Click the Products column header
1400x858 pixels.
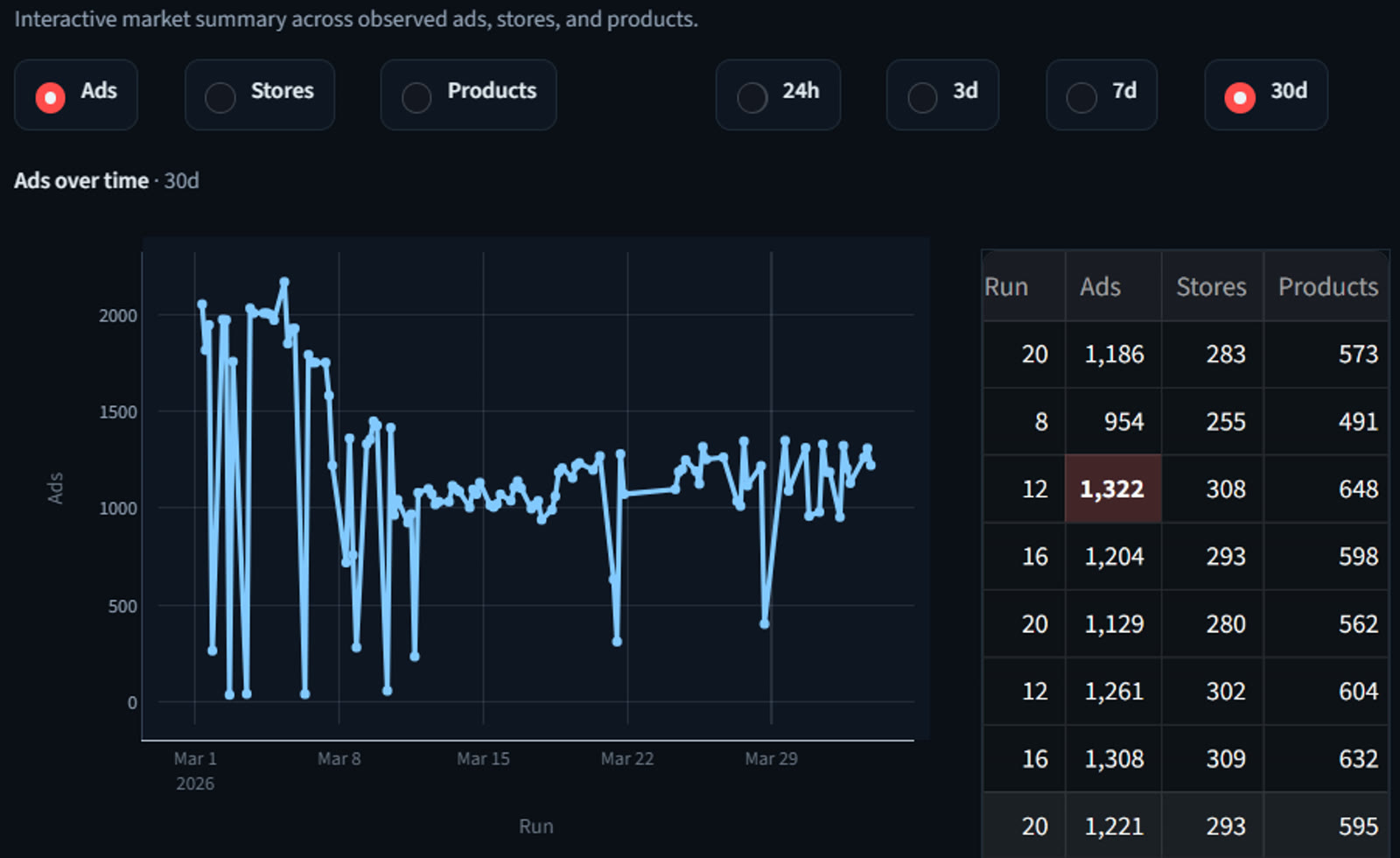(x=1327, y=286)
